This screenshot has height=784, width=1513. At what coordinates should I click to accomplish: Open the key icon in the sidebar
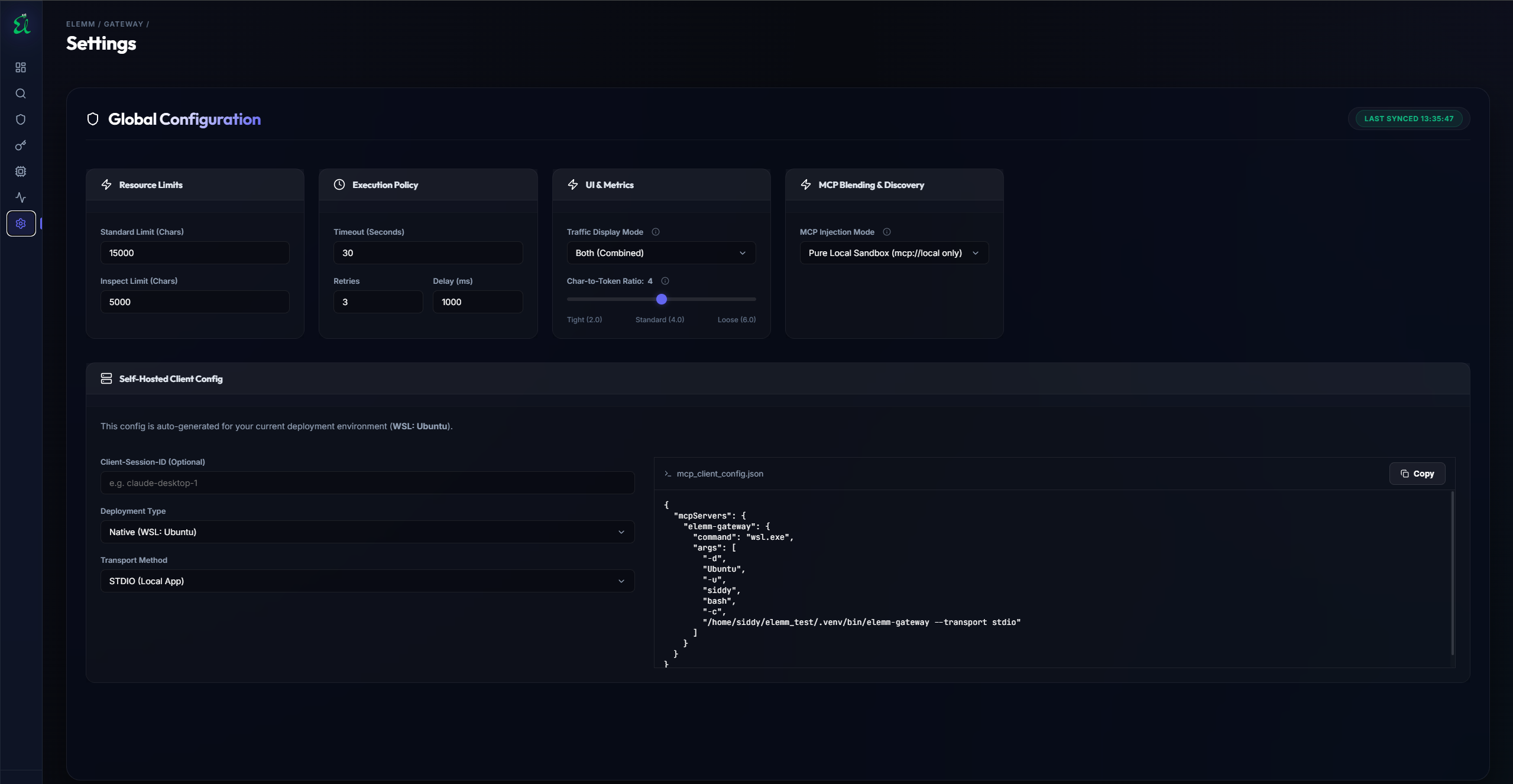[21, 145]
